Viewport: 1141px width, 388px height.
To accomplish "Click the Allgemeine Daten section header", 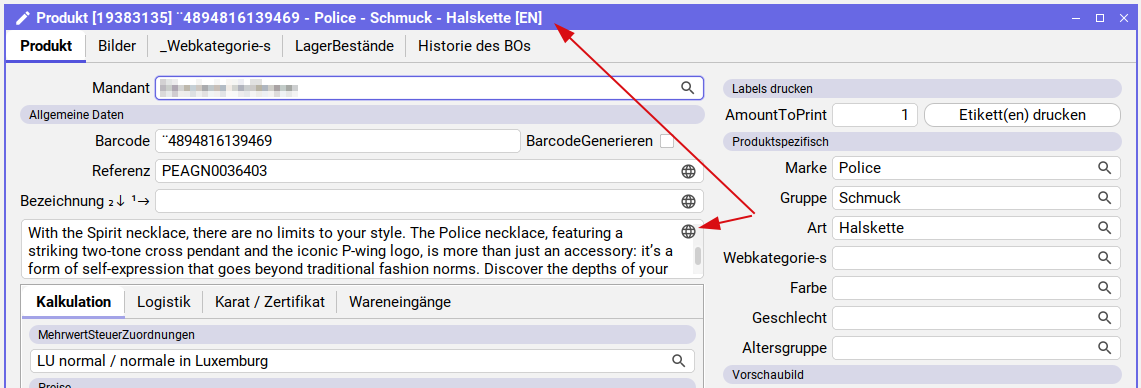I will pyautogui.click(x=362, y=114).
